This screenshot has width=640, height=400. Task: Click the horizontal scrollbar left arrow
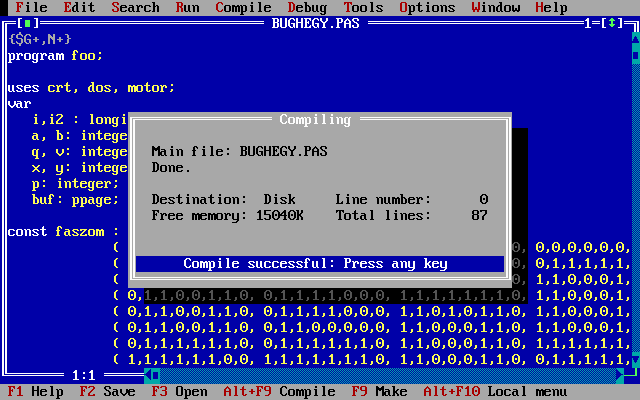148,375
